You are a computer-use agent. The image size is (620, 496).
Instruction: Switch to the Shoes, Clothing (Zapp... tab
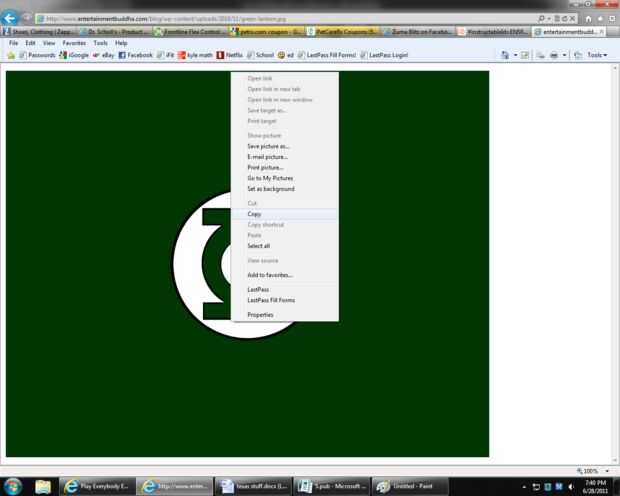click(x=39, y=32)
